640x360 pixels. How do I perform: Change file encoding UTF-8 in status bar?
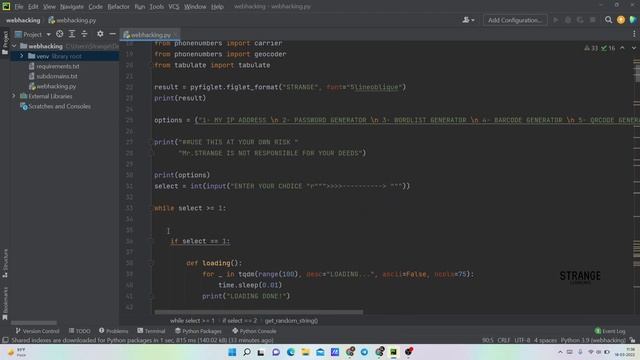pos(522,340)
